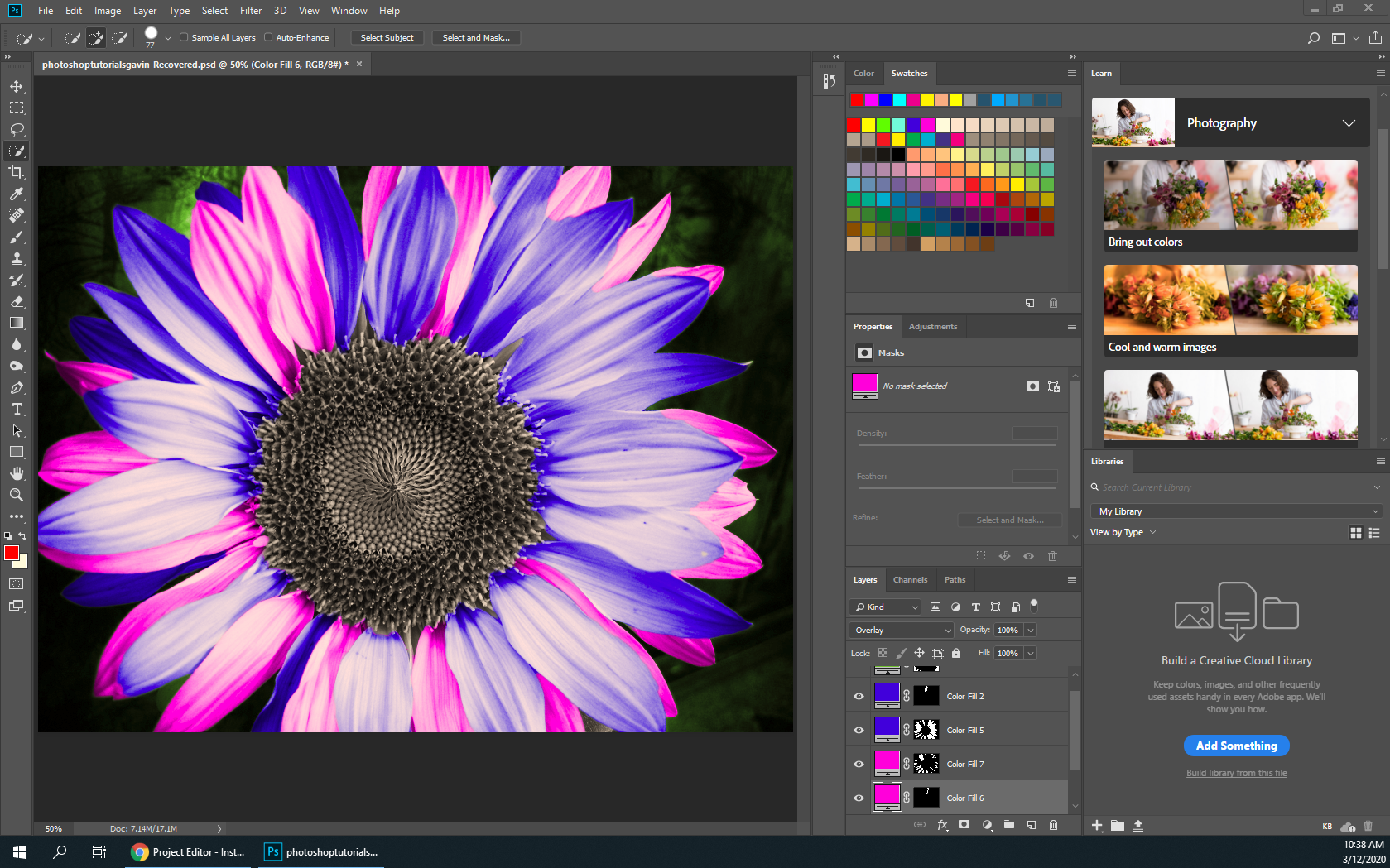This screenshot has height=868, width=1390.
Task: Select the Eyedropper tool
Action: point(17,194)
